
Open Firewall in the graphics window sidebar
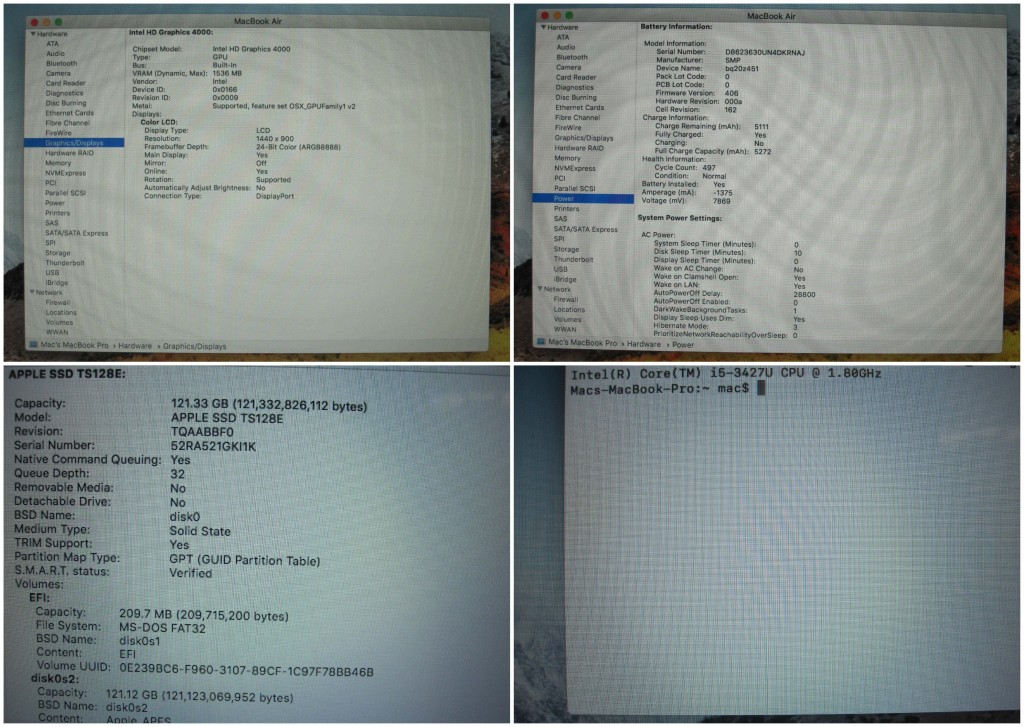57,302
